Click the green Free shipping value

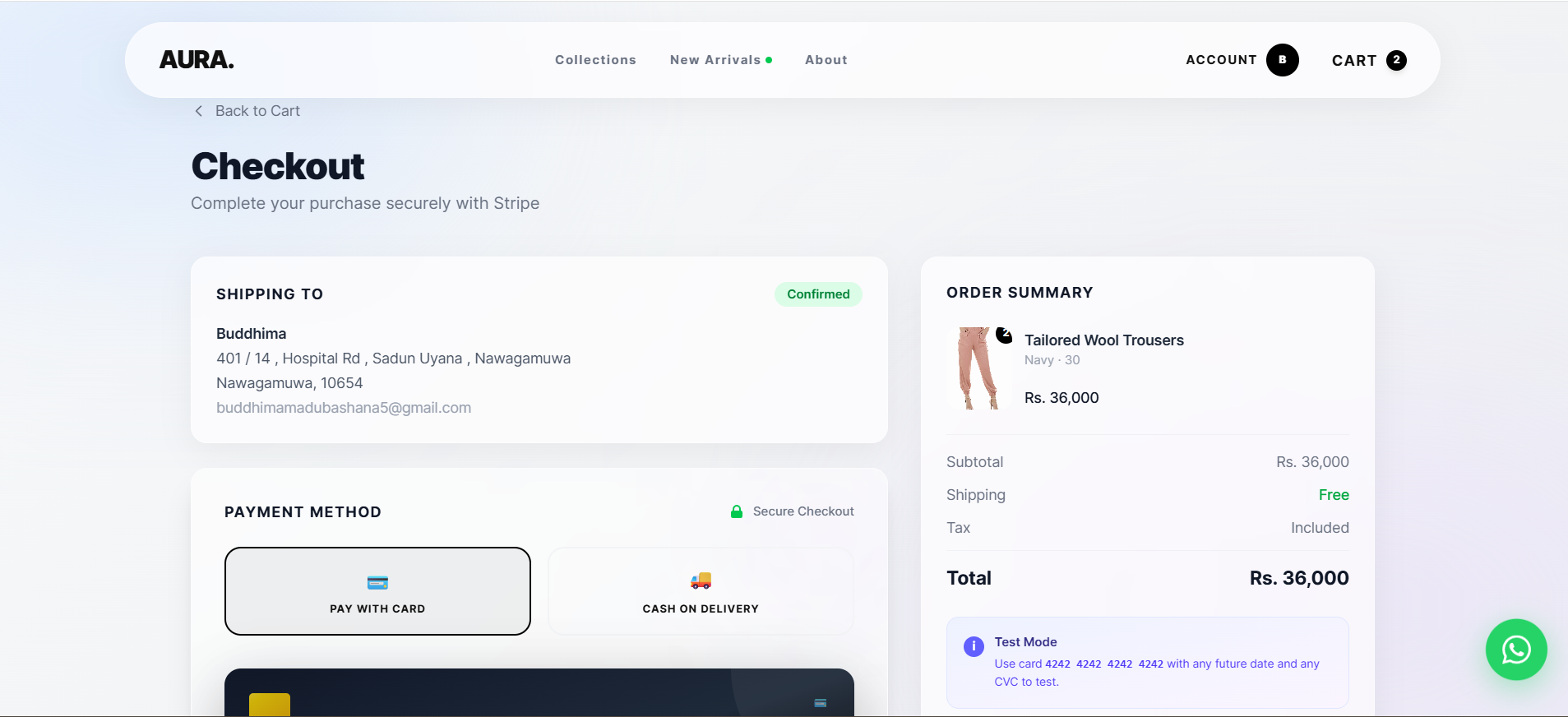click(x=1334, y=495)
